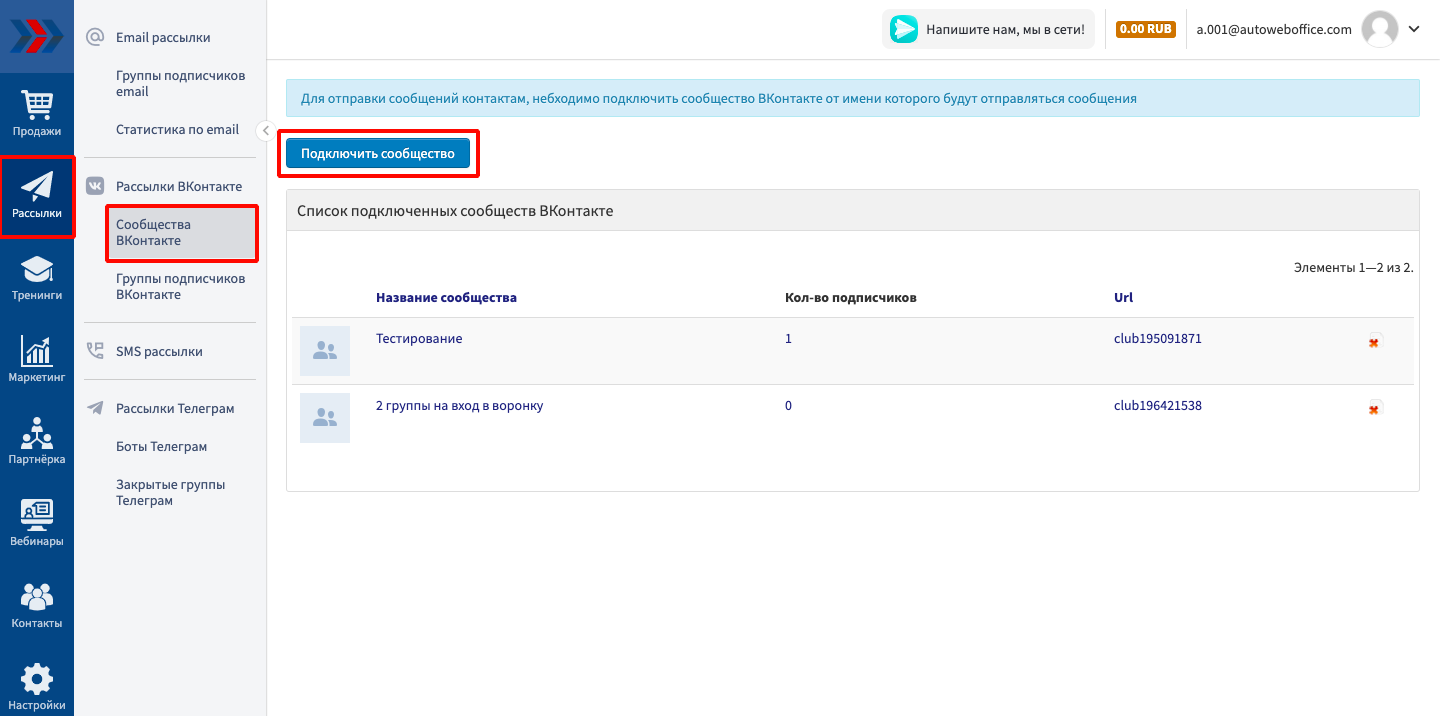This screenshot has height=716, width=1440.
Task: Open the Маркетинг chart section
Action: [x=37, y=360]
